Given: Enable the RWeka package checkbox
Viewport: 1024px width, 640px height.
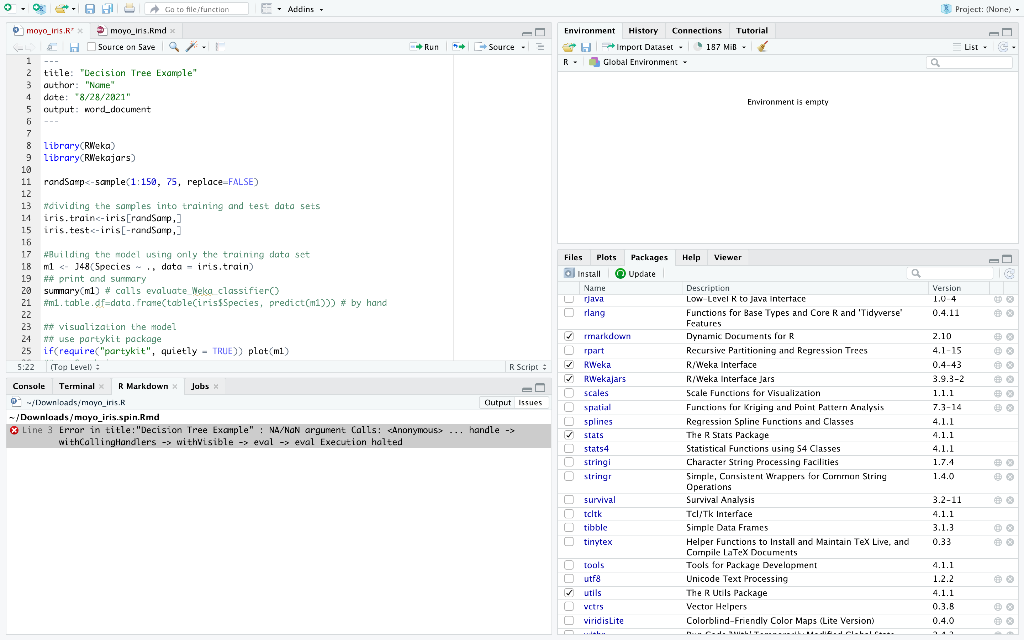Looking at the screenshot, I should tap(570, 365).
